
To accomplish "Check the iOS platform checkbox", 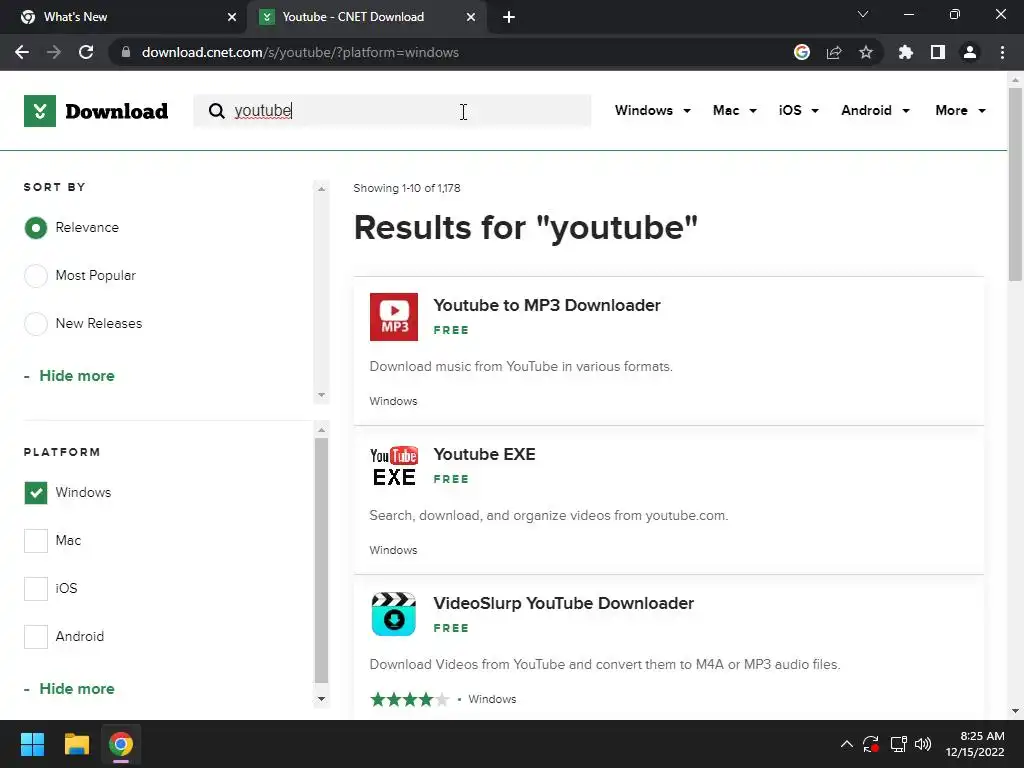I will point(36,588).
